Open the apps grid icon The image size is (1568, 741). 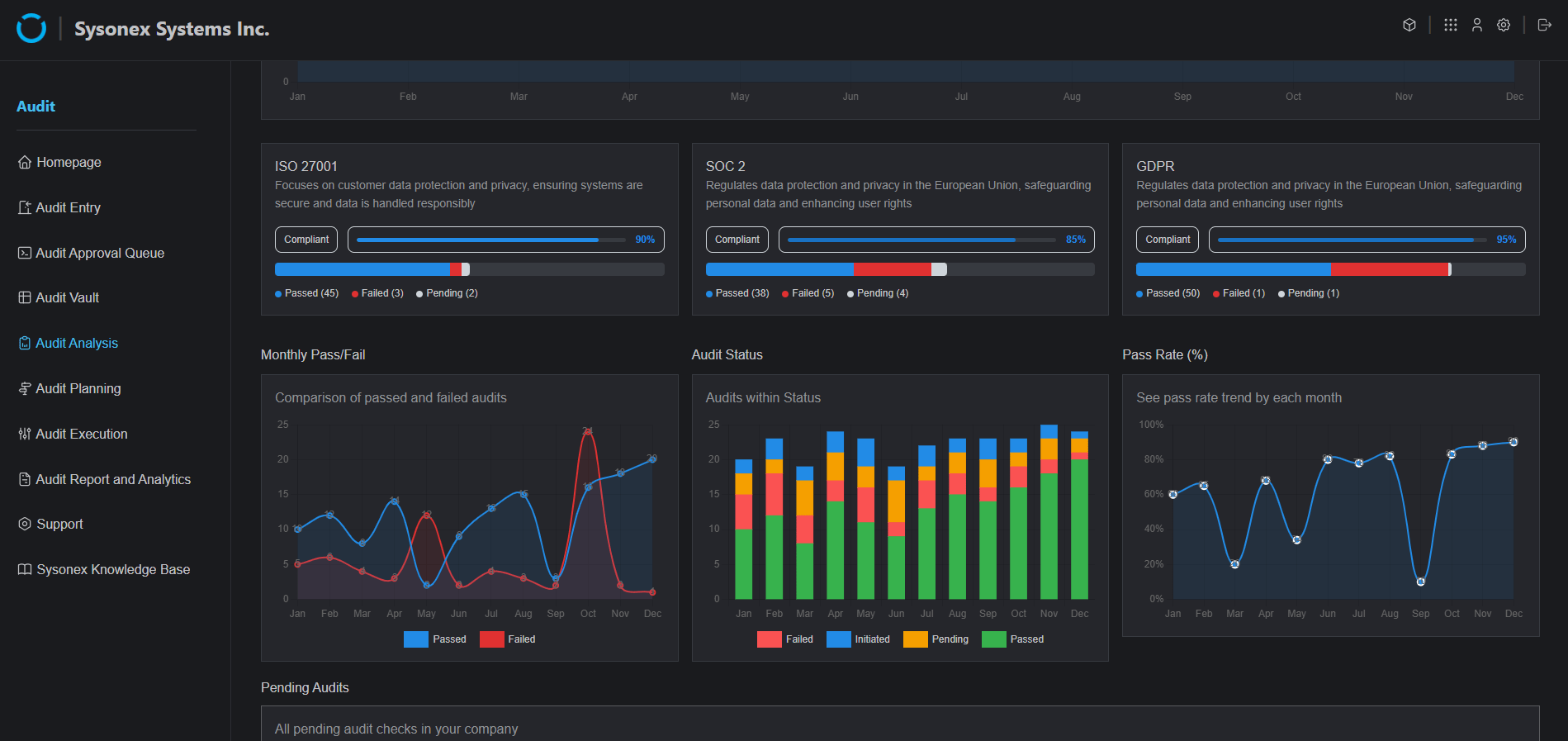pos(1451,25)
